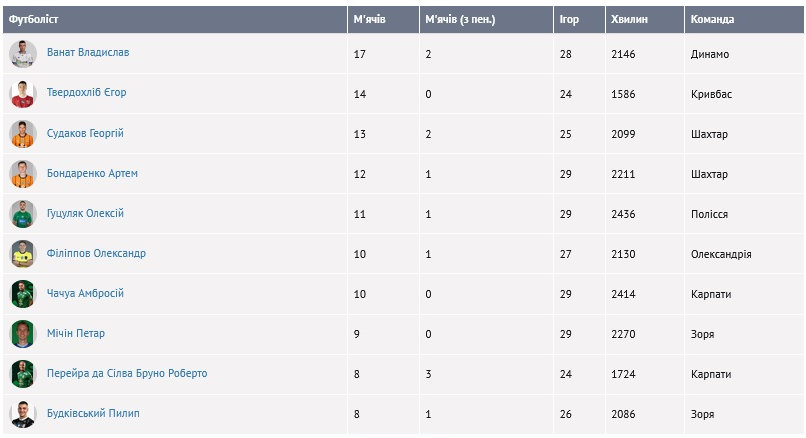806x438 pixels.
Task: Click Судаков Георгій's player photo
Action: tap(22, 134)
